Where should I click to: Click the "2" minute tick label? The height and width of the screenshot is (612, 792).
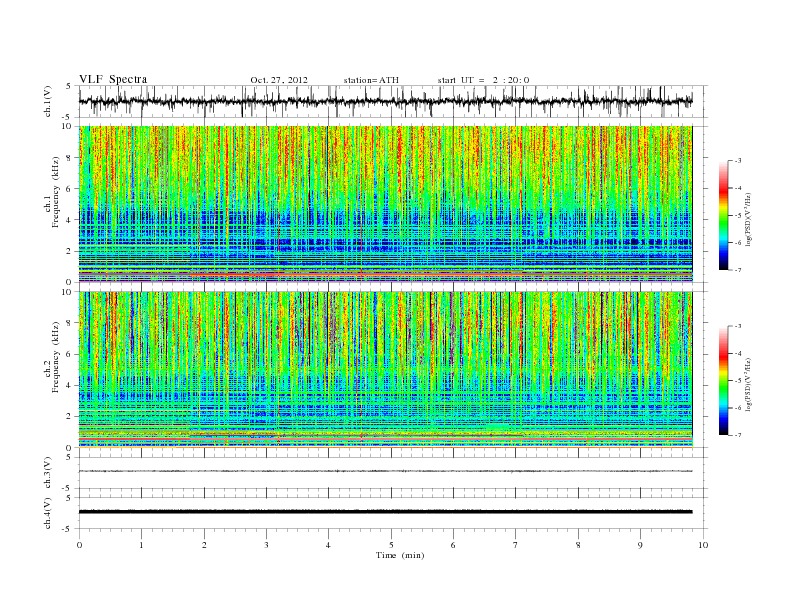[x=204, y=545]
